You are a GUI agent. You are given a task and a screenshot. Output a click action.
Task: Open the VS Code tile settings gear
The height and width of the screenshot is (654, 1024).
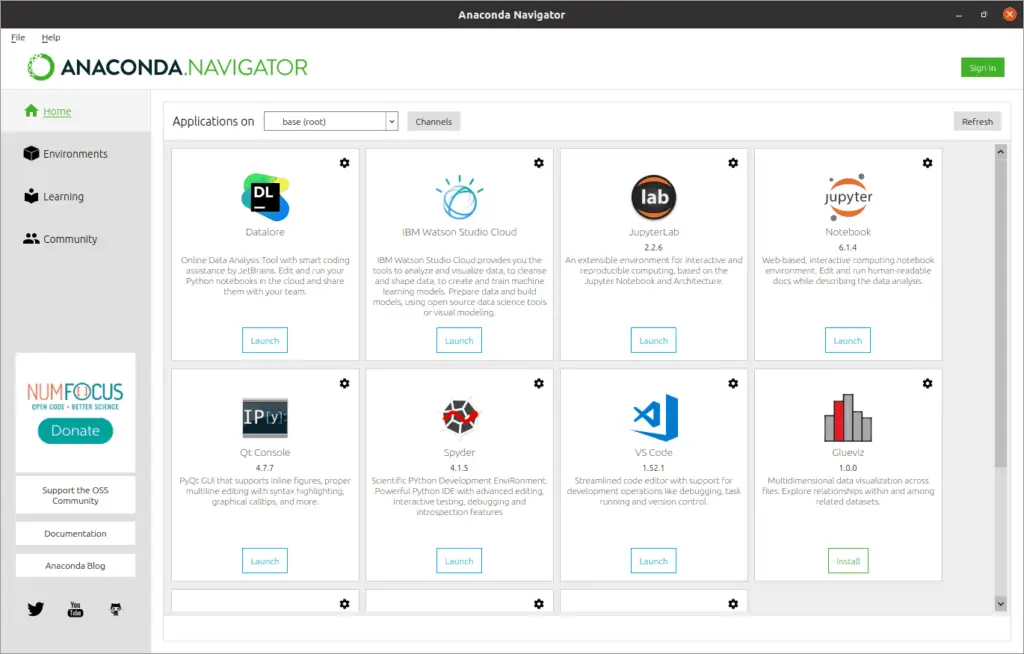point(732,383)
